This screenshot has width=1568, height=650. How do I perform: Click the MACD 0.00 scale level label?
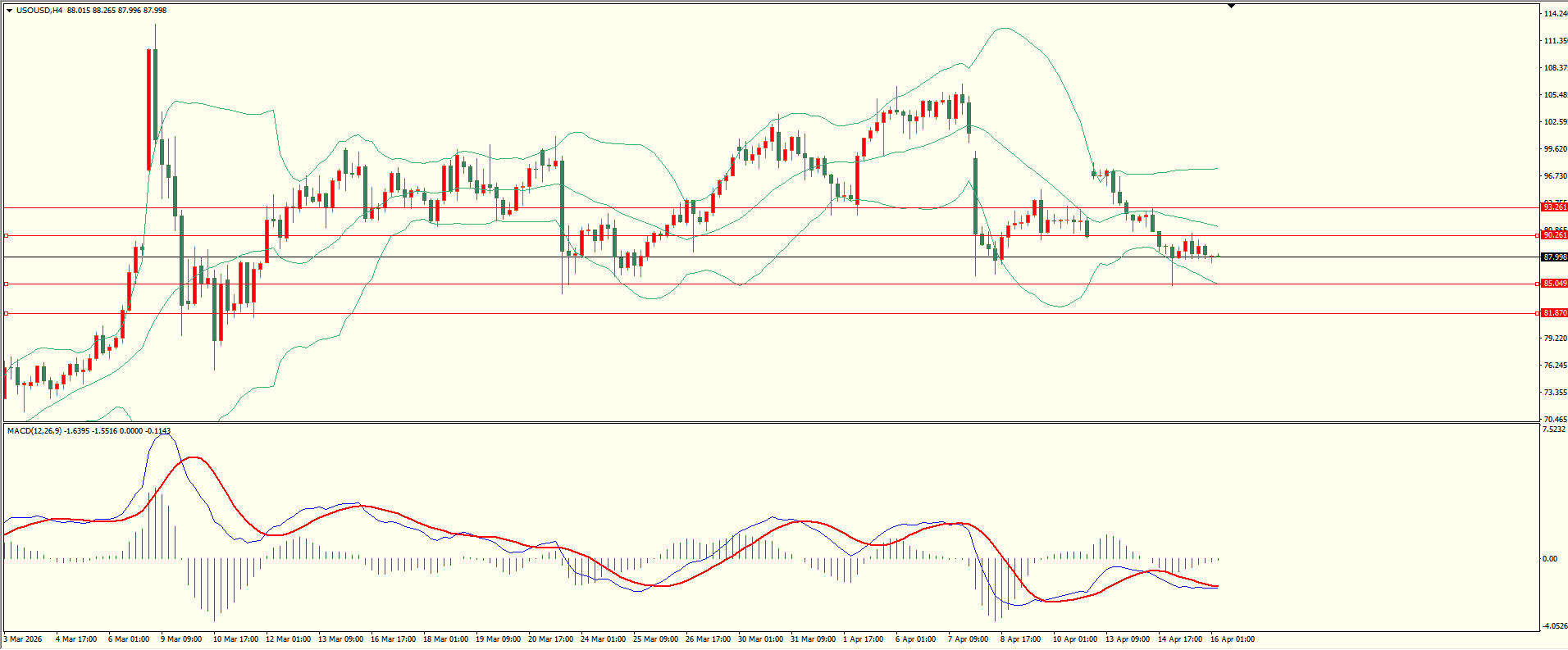[1549, 559]
